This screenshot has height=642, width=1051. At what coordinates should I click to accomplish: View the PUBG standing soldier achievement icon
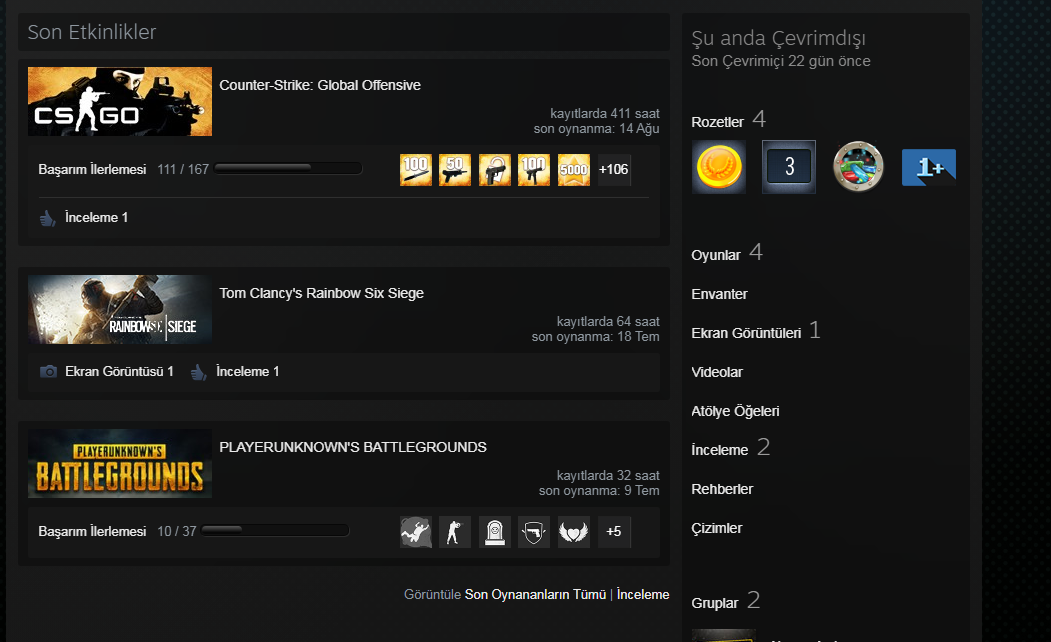[x=455, y=532]
